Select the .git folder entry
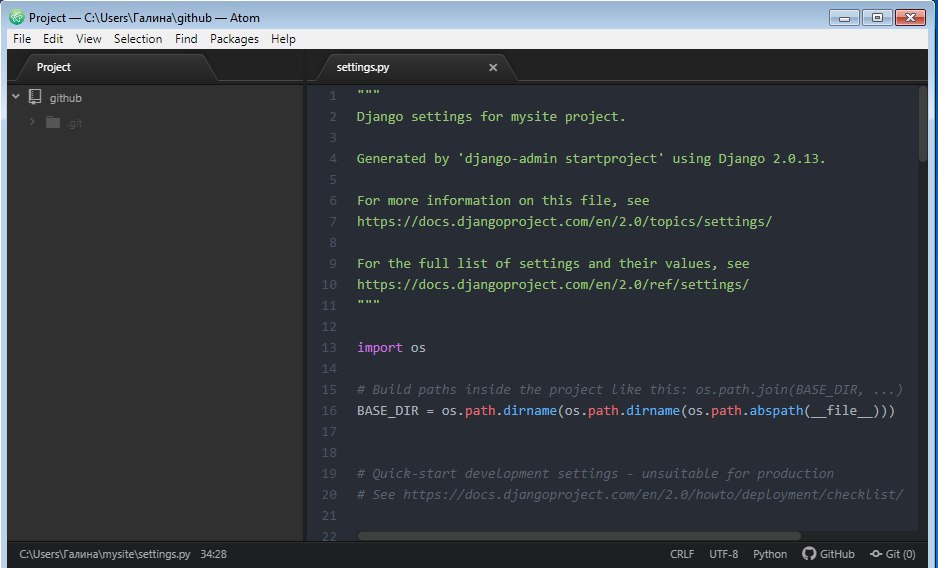Screen dimensions: 938x568 75,123
